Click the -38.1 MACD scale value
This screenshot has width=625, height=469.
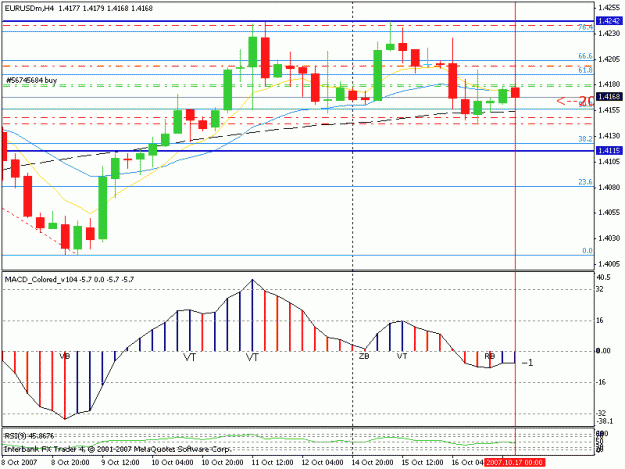604,422
